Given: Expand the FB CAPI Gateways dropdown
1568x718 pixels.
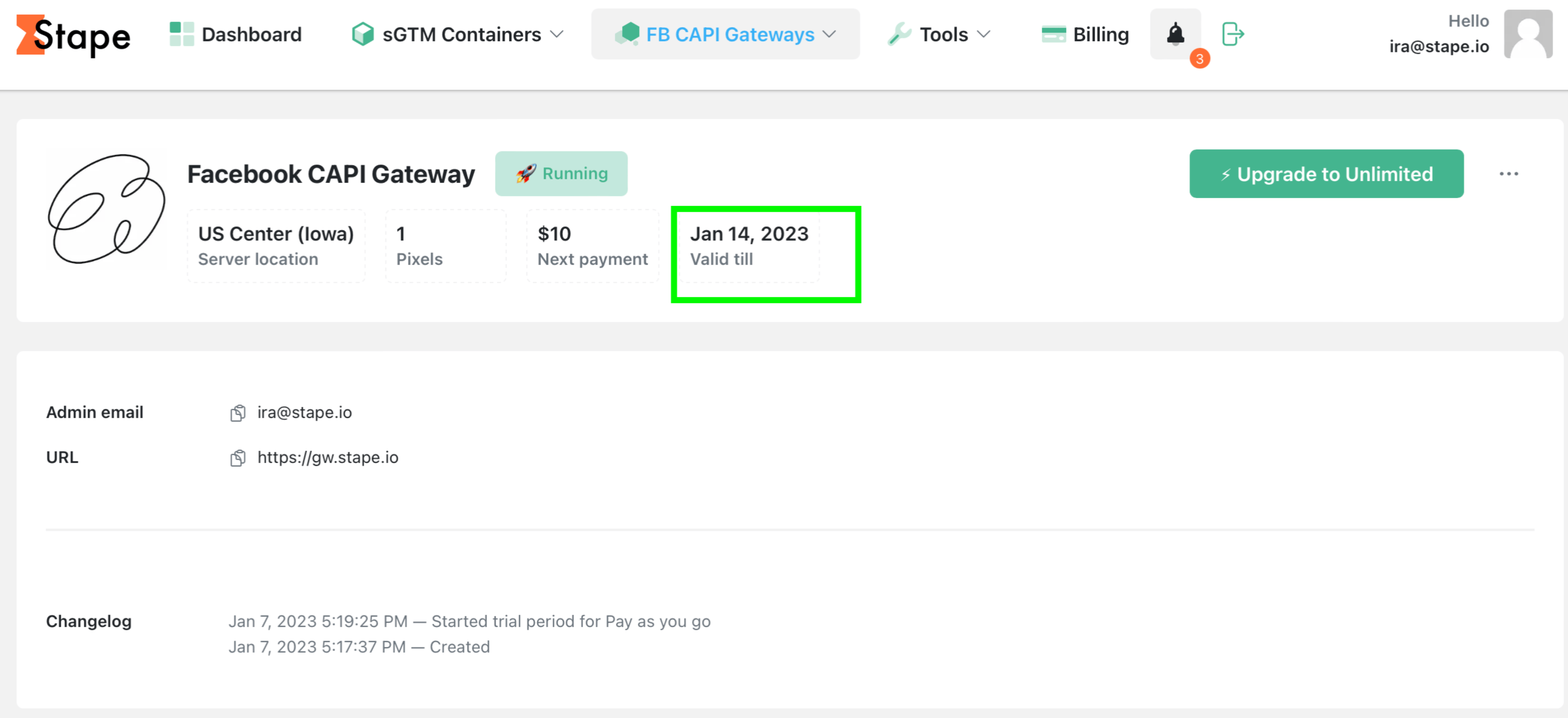Looking at the screenshot, I should pos(725,34).
